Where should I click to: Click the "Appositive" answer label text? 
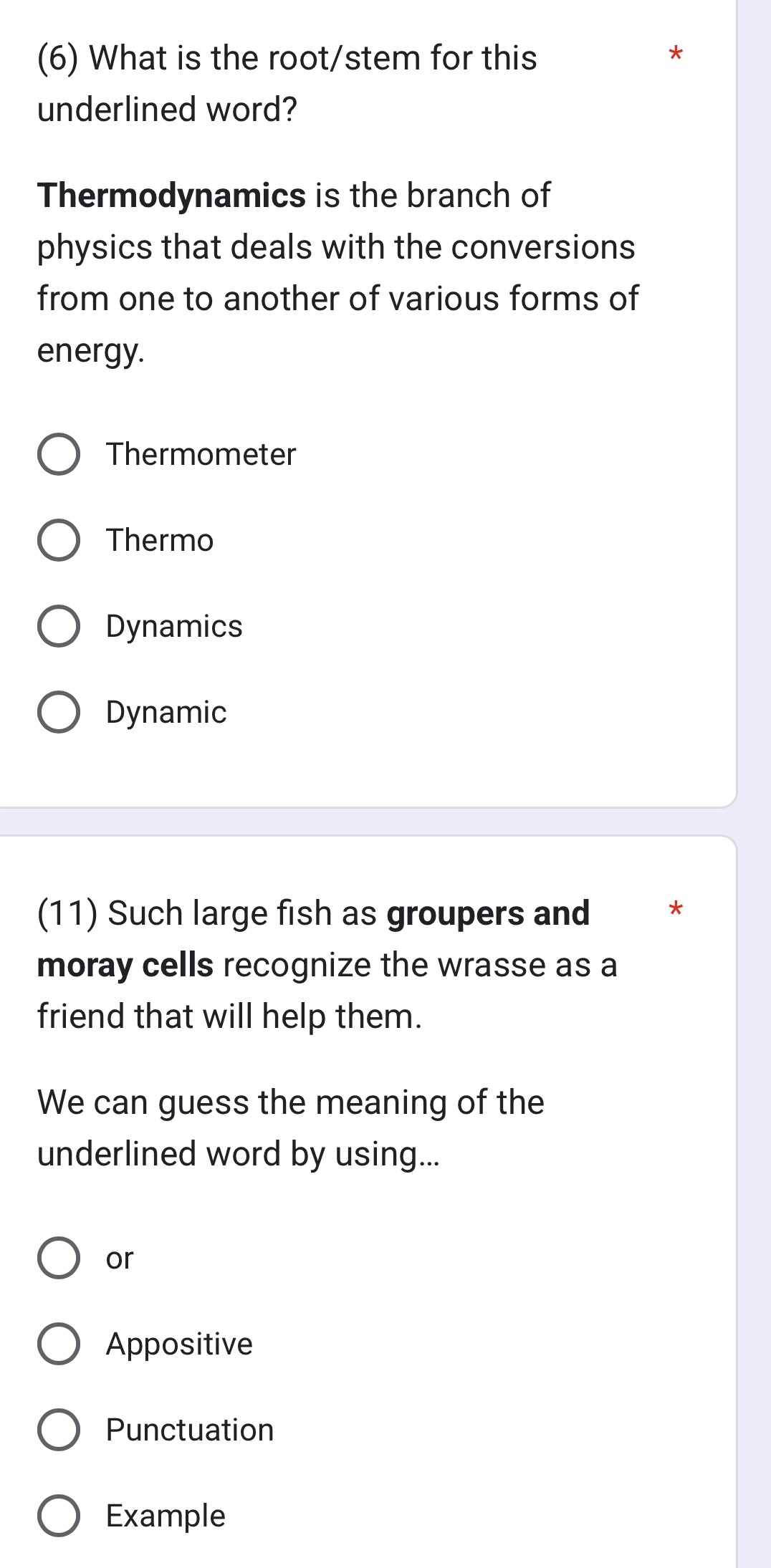[179, 1344]
